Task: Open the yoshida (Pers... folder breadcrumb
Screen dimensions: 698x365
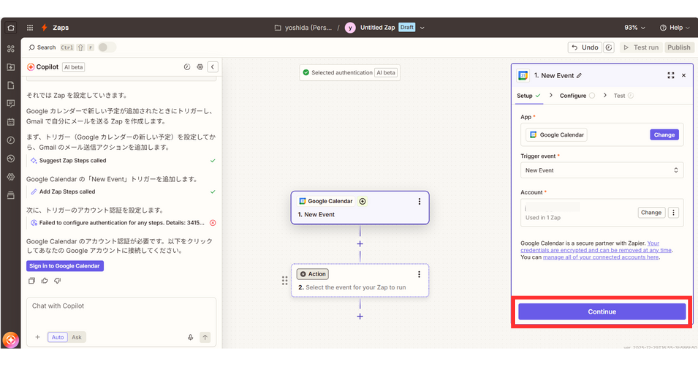Action: pos(303,28)
